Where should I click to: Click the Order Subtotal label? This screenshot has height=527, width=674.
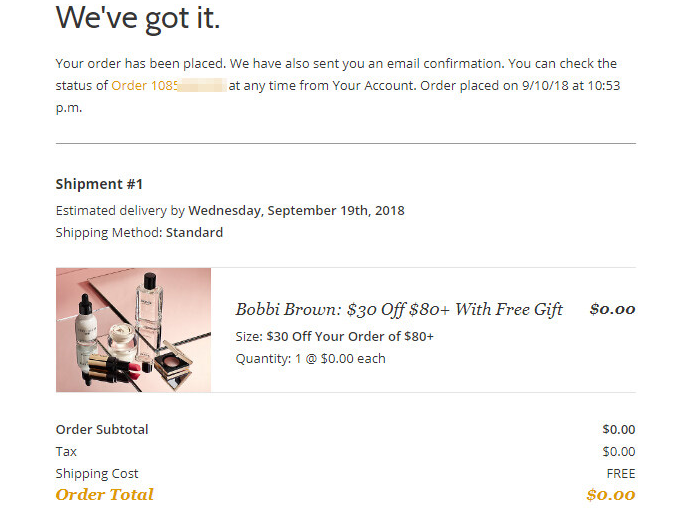[x=102, y=430]
